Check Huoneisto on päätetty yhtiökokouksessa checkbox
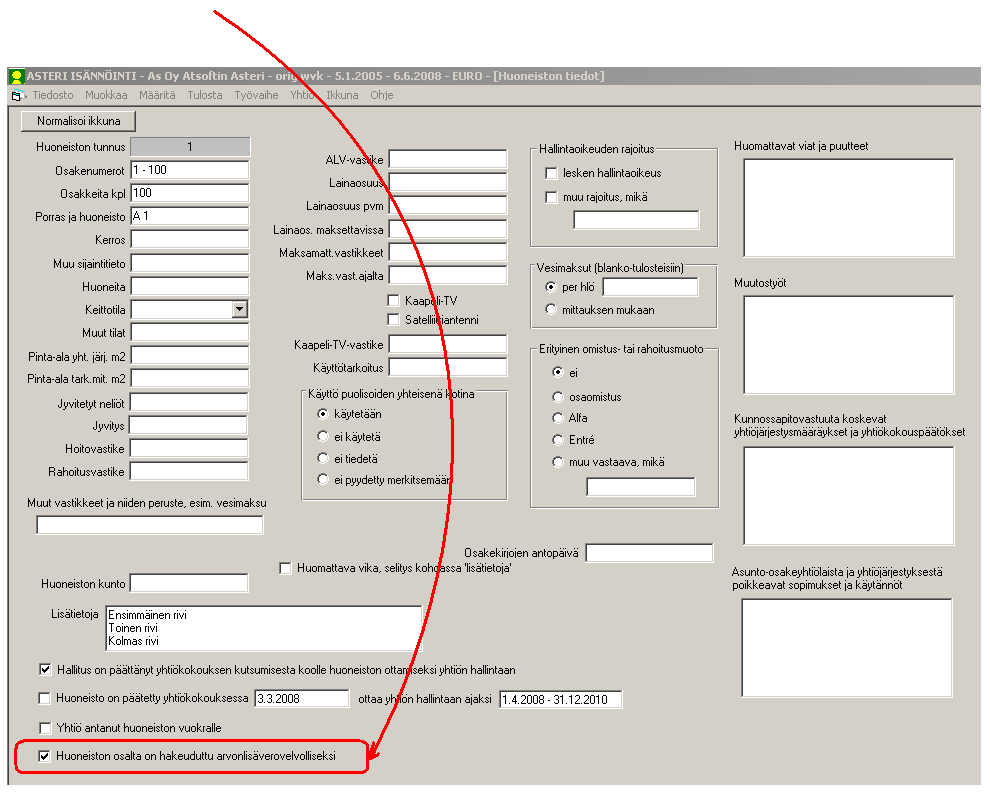This screenshot has width=990, height=795. (x=44, y=698)
